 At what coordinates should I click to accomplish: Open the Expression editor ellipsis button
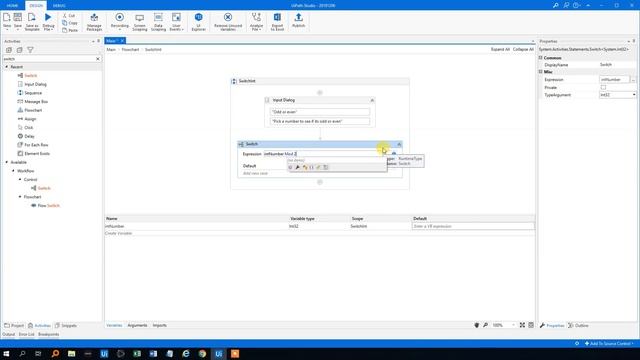(633, 80)
